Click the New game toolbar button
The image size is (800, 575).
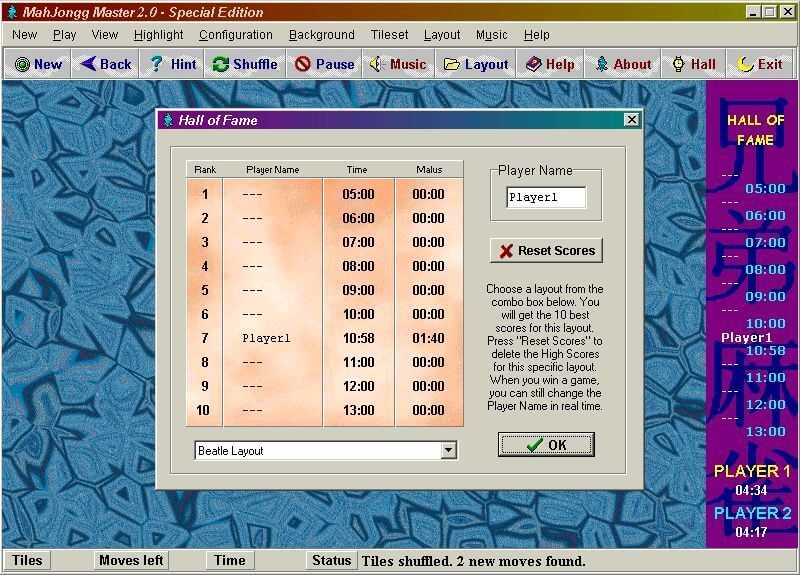pyautogui.click(x=38, y=64)
